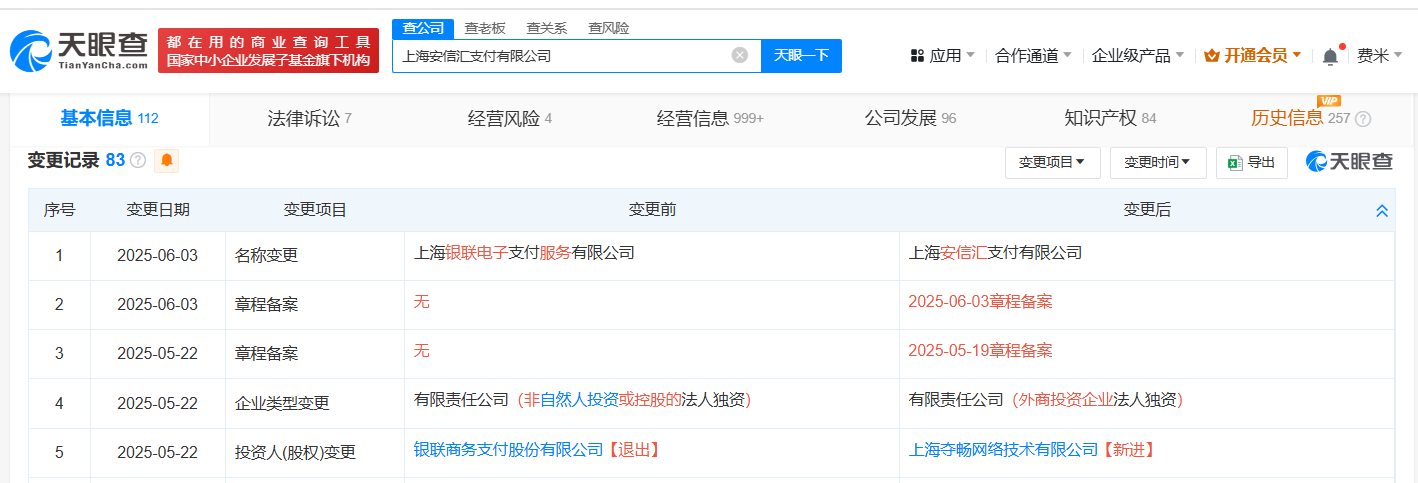Click the orange alert bell beside 变更记录
This screenshot has height=483, width=1418.
[x=167, y=160]
